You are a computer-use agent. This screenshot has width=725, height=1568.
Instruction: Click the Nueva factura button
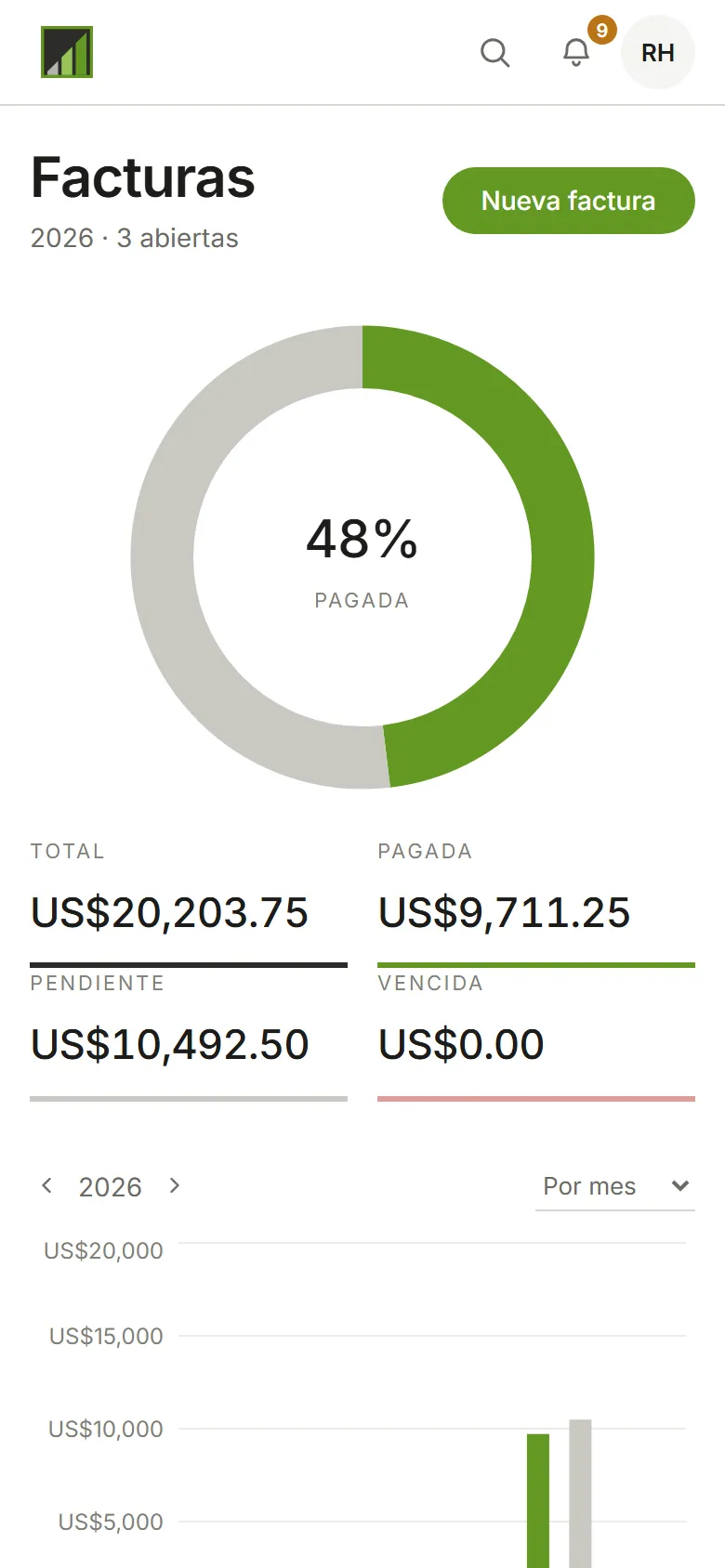pos(569,201)
